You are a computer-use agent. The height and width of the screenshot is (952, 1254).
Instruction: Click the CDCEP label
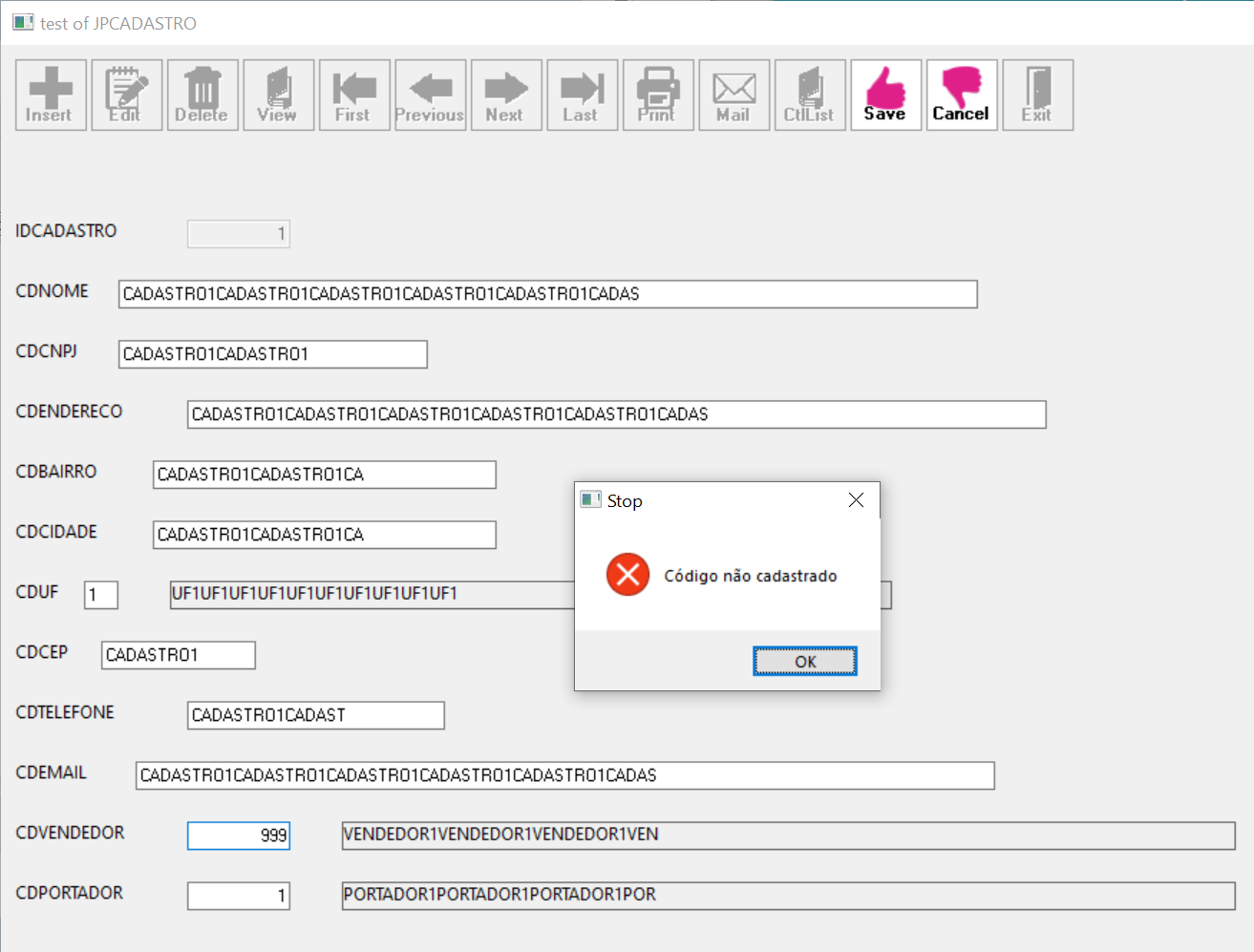(x=42, y=652)
